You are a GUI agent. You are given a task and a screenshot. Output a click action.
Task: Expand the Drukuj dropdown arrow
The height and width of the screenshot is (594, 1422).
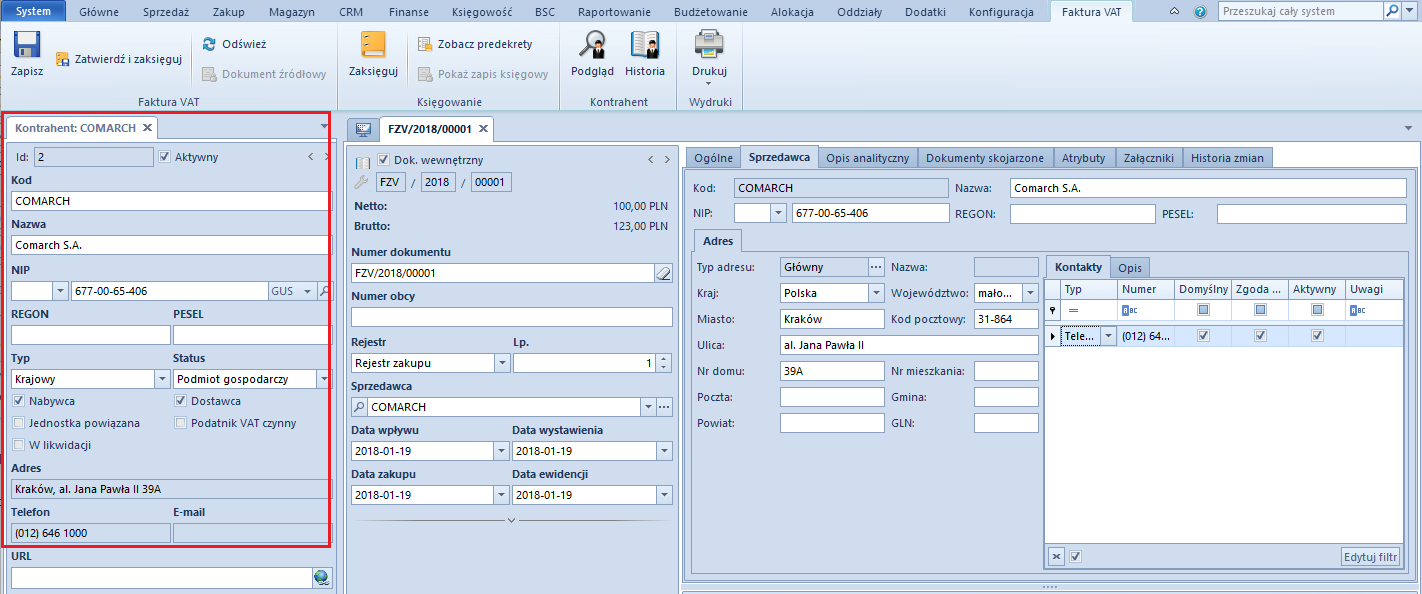709,83
